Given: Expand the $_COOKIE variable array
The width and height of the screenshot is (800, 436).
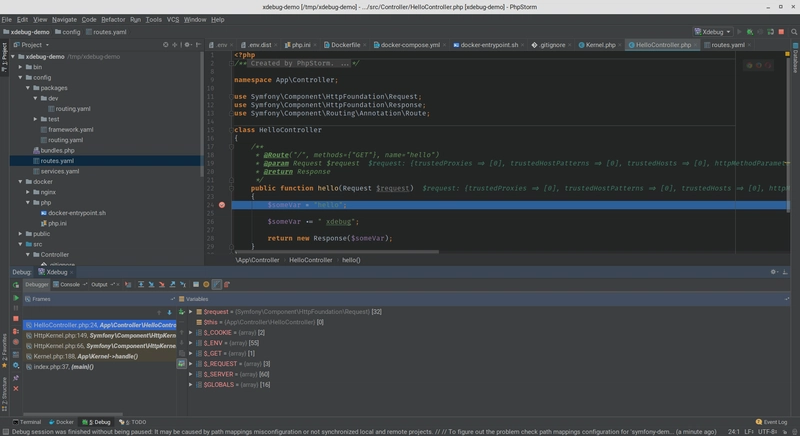Looking at the screenshot, I should 191,332.
